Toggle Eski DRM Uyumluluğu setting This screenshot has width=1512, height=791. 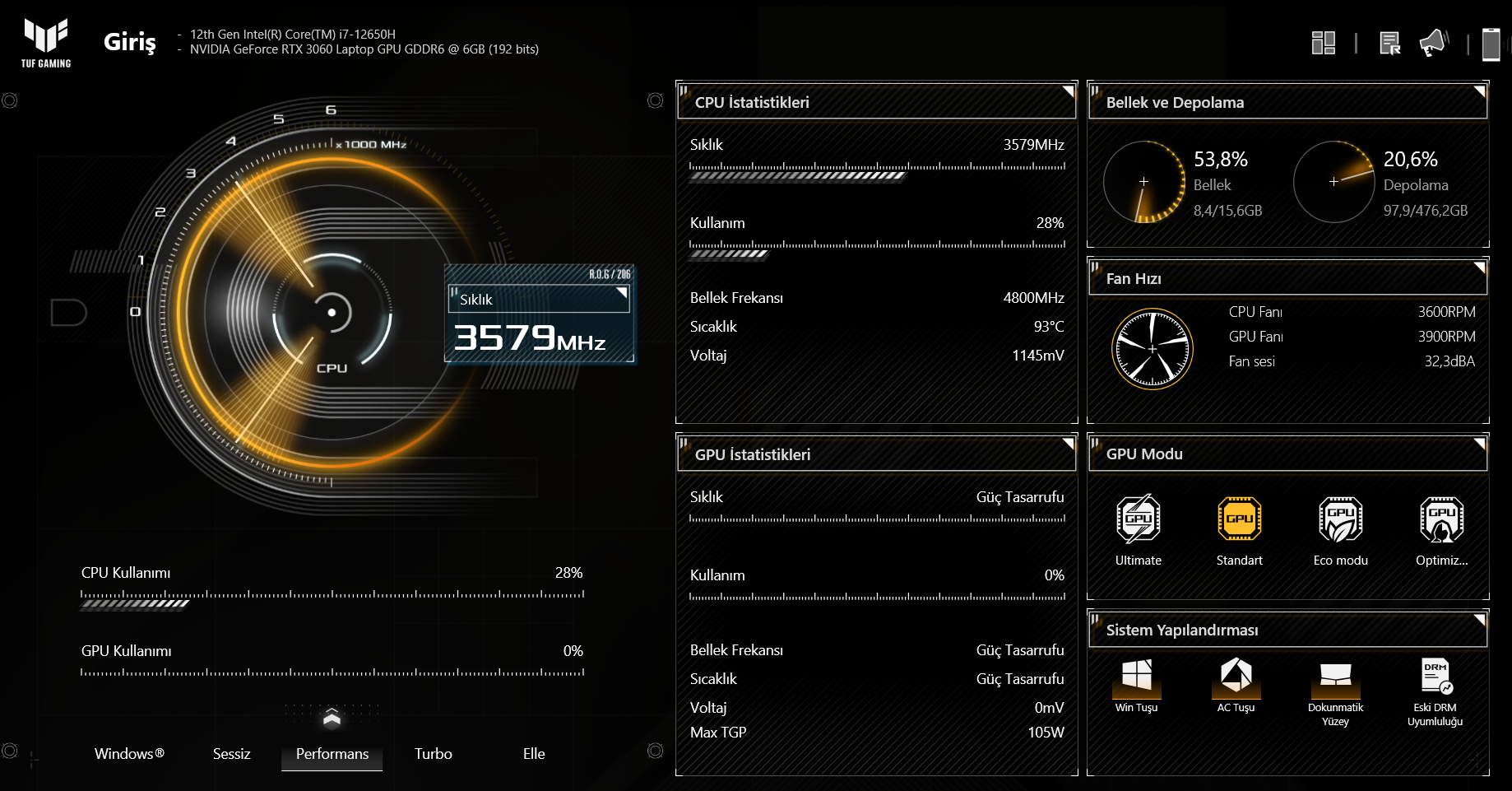coord(1435,677)
